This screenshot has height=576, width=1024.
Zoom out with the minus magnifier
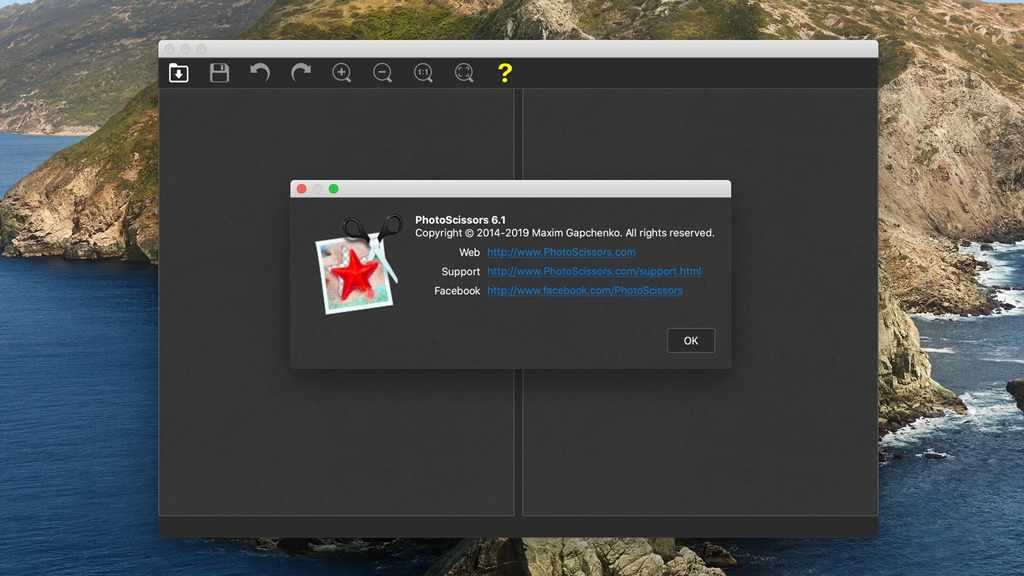pos(382,72)
